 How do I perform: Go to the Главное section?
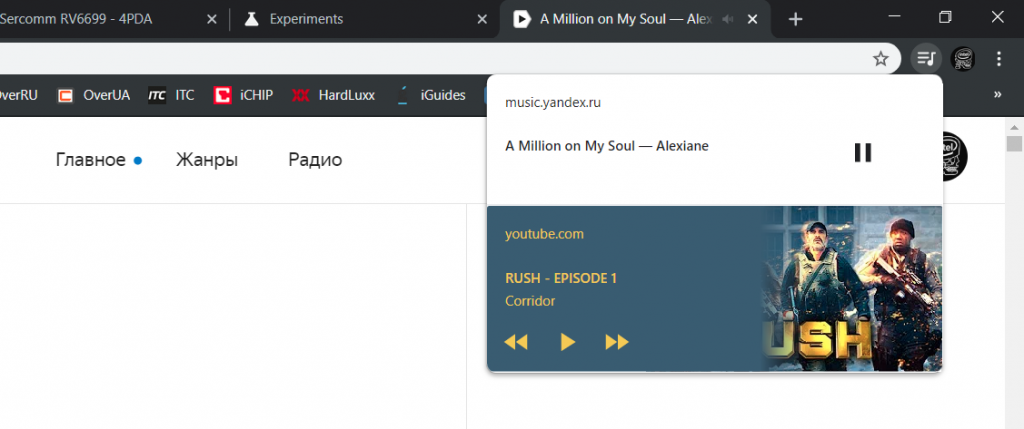91,160
